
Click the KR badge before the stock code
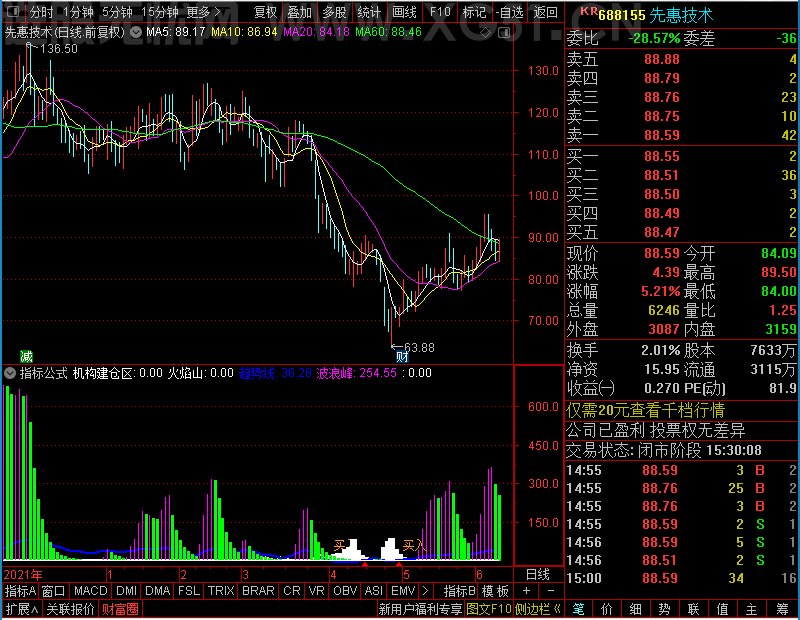[589, 11]
